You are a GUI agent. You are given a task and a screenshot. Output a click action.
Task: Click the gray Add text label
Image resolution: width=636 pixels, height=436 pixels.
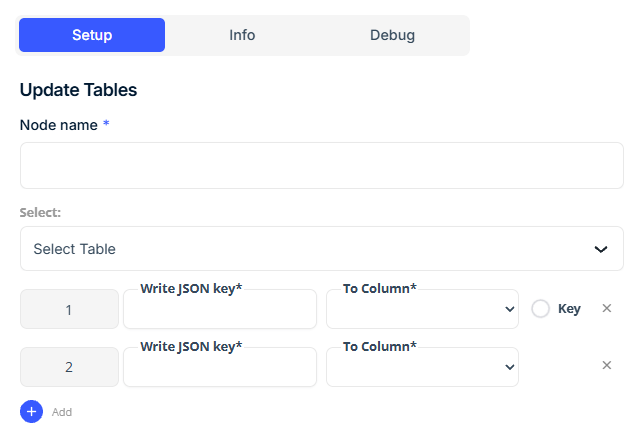[x=62, y=412]
